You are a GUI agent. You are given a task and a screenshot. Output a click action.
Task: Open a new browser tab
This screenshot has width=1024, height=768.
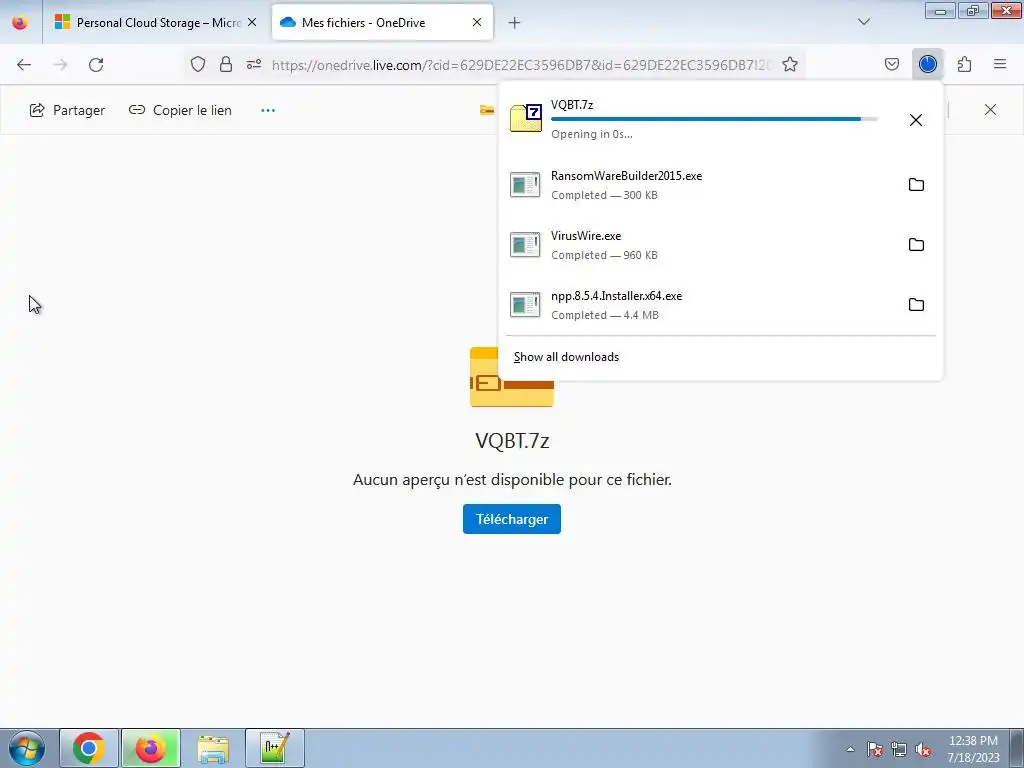515,23
